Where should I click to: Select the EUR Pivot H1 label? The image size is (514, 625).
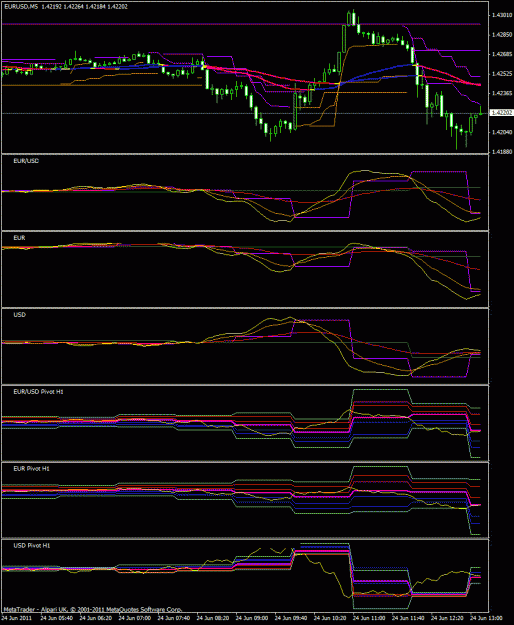click(31, 469)
